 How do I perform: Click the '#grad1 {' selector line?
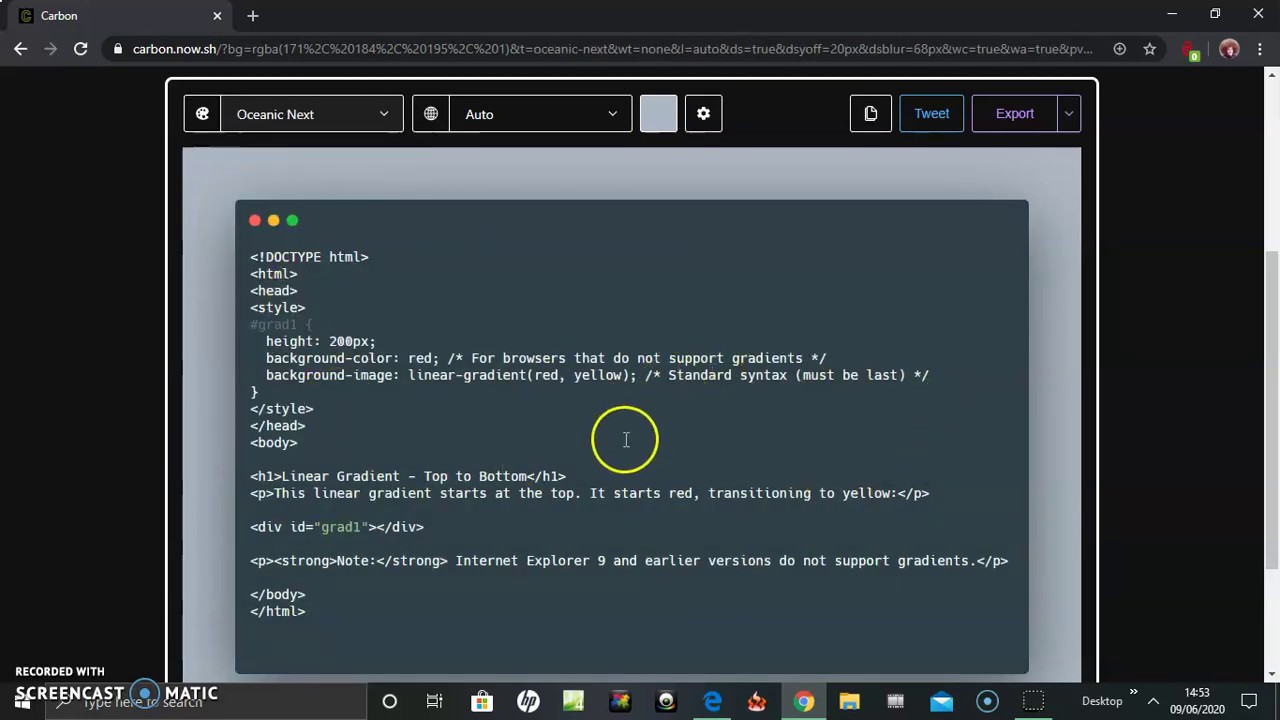tap(281, 324)
